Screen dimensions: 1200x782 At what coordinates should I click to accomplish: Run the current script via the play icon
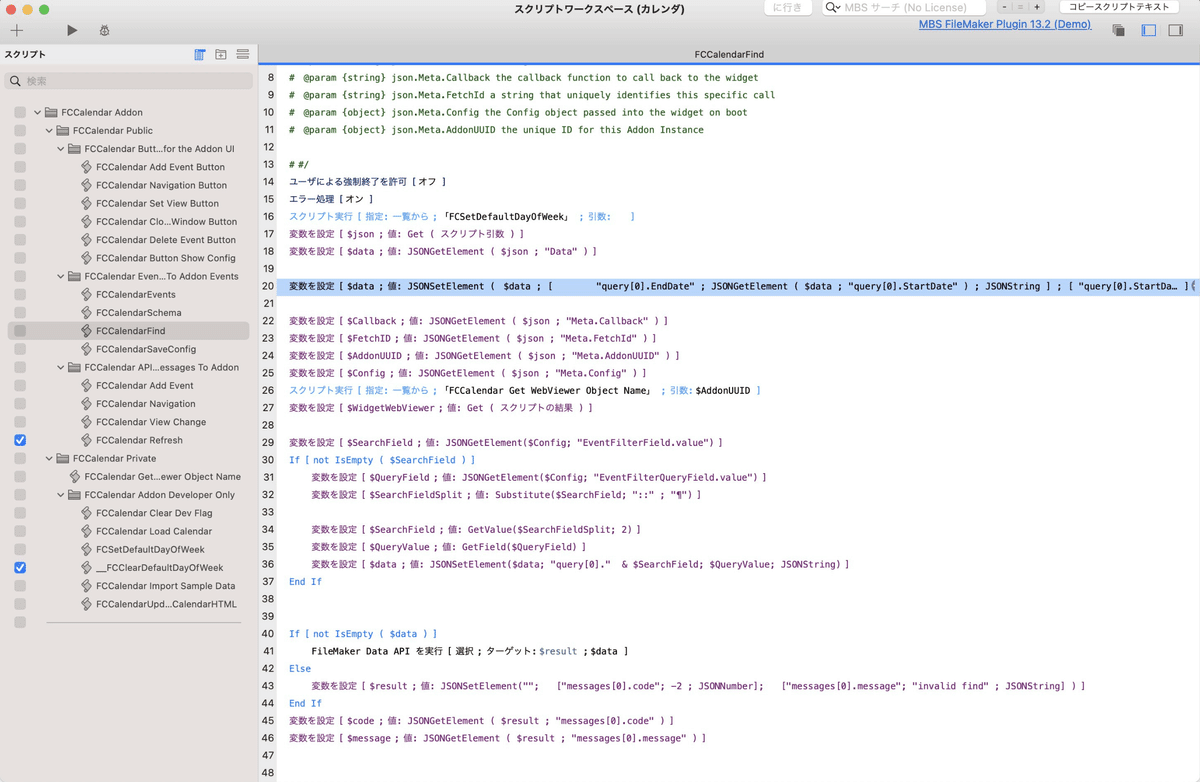pos(70,30)
